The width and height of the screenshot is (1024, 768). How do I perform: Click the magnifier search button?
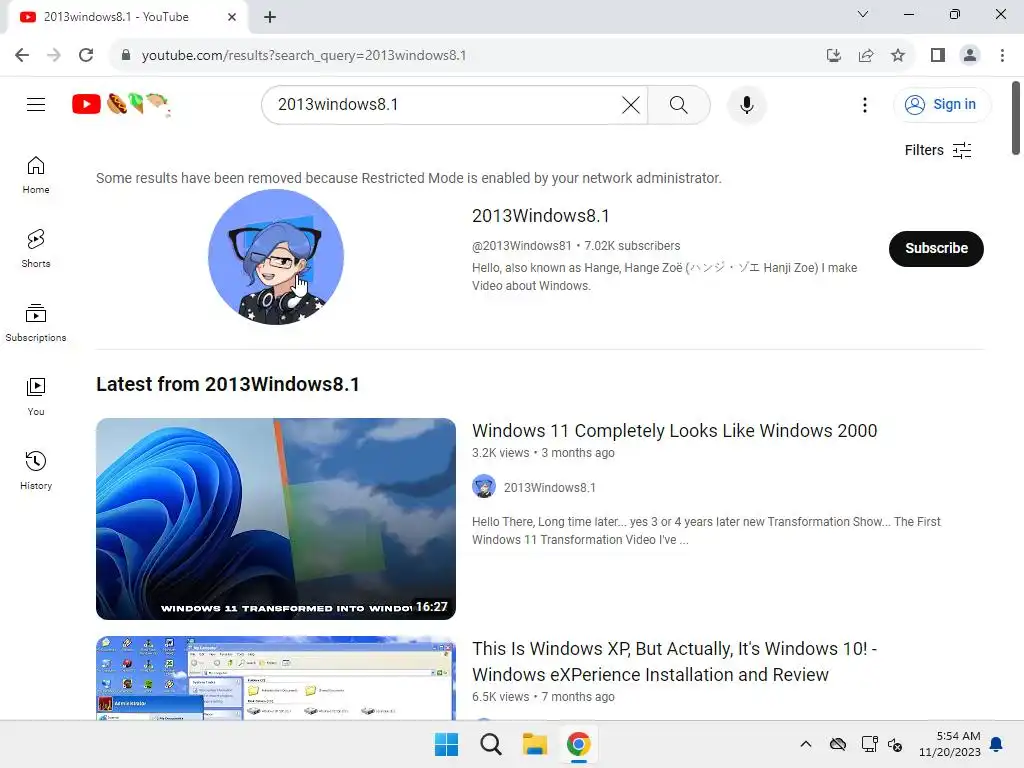pyautogui.click(x=679, y=104)
